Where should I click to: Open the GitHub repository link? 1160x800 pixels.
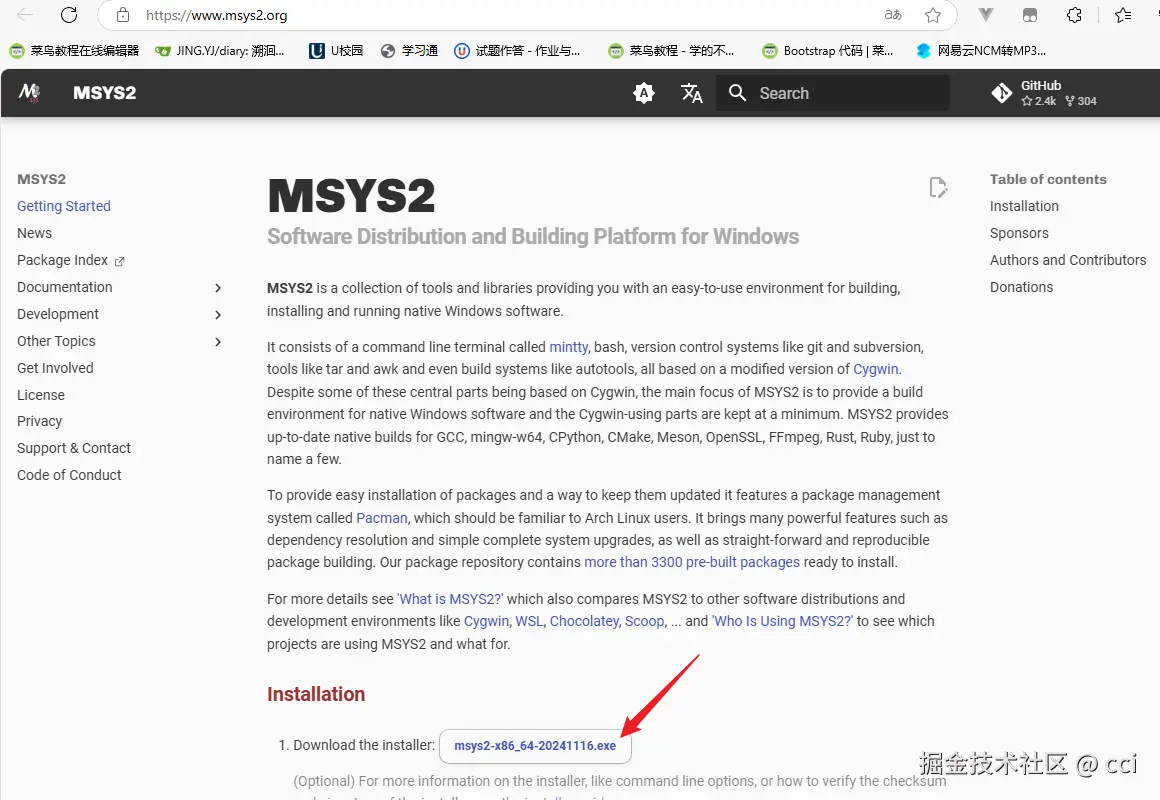[1043, 93]
